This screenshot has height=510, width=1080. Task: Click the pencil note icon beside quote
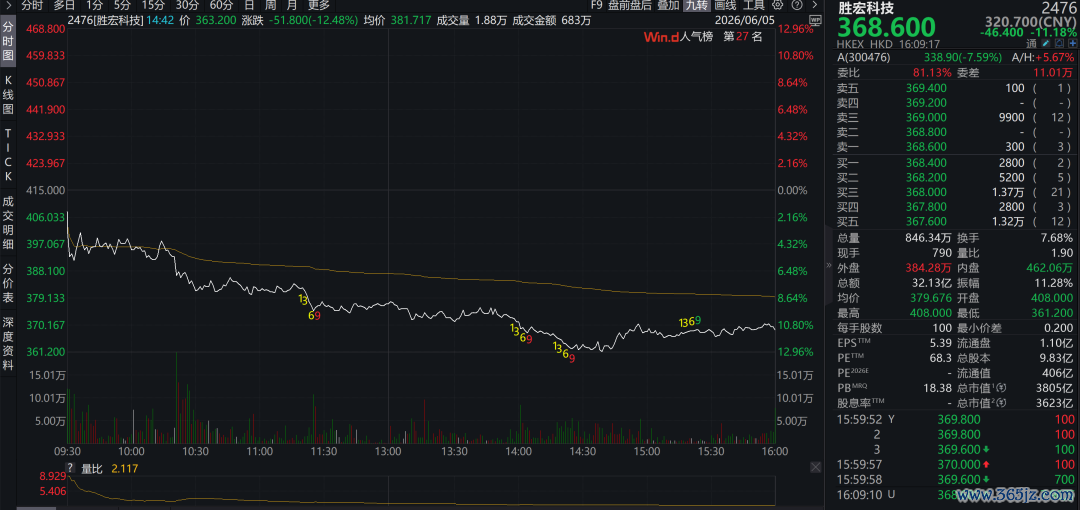(x=1046, y=43)
